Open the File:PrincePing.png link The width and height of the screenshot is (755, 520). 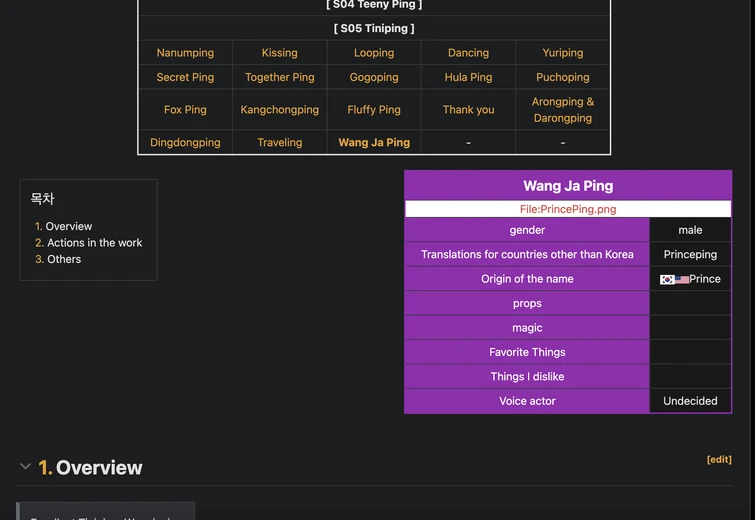coord(568,209)
